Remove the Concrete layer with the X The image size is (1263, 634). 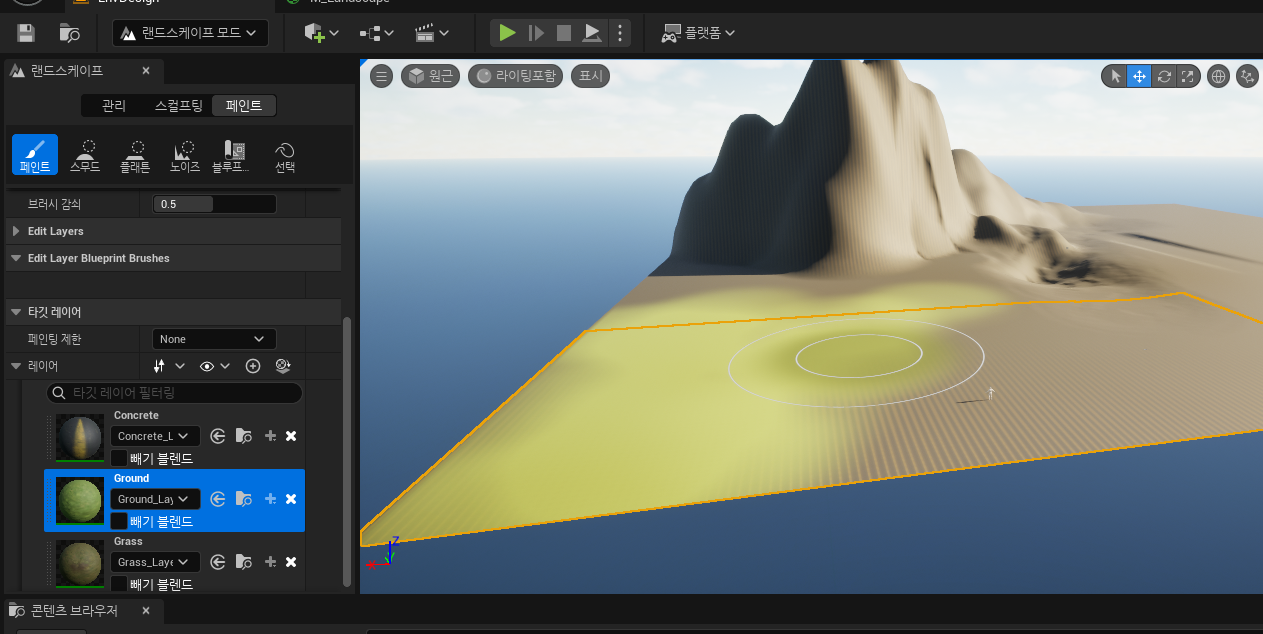tap(291, 436)
